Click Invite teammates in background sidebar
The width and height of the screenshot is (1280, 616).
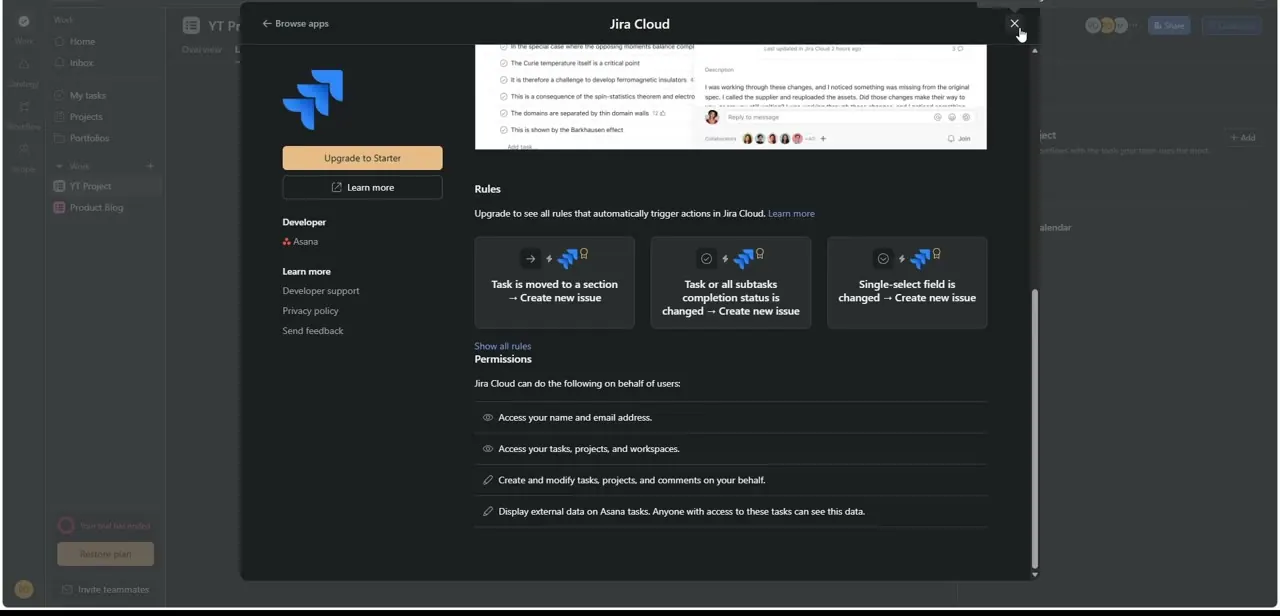(105, 589)
